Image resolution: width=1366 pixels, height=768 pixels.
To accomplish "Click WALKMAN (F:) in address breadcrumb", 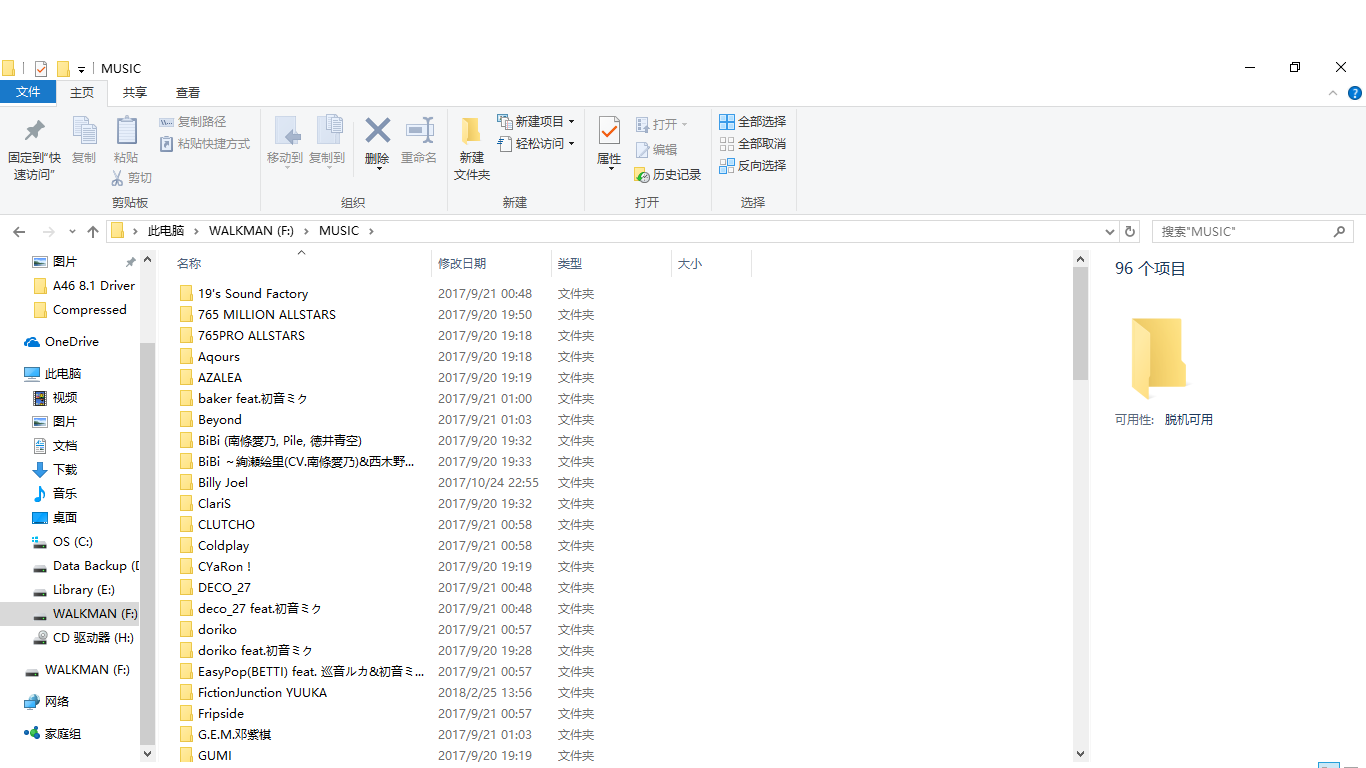I will [251, 231].
